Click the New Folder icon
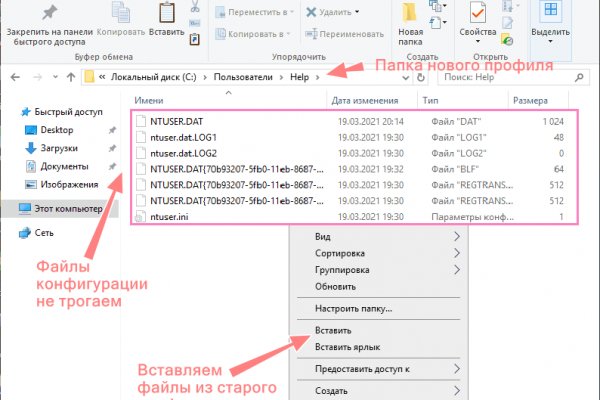The width and height of the screenshot is (600, 400). point(410,14)
